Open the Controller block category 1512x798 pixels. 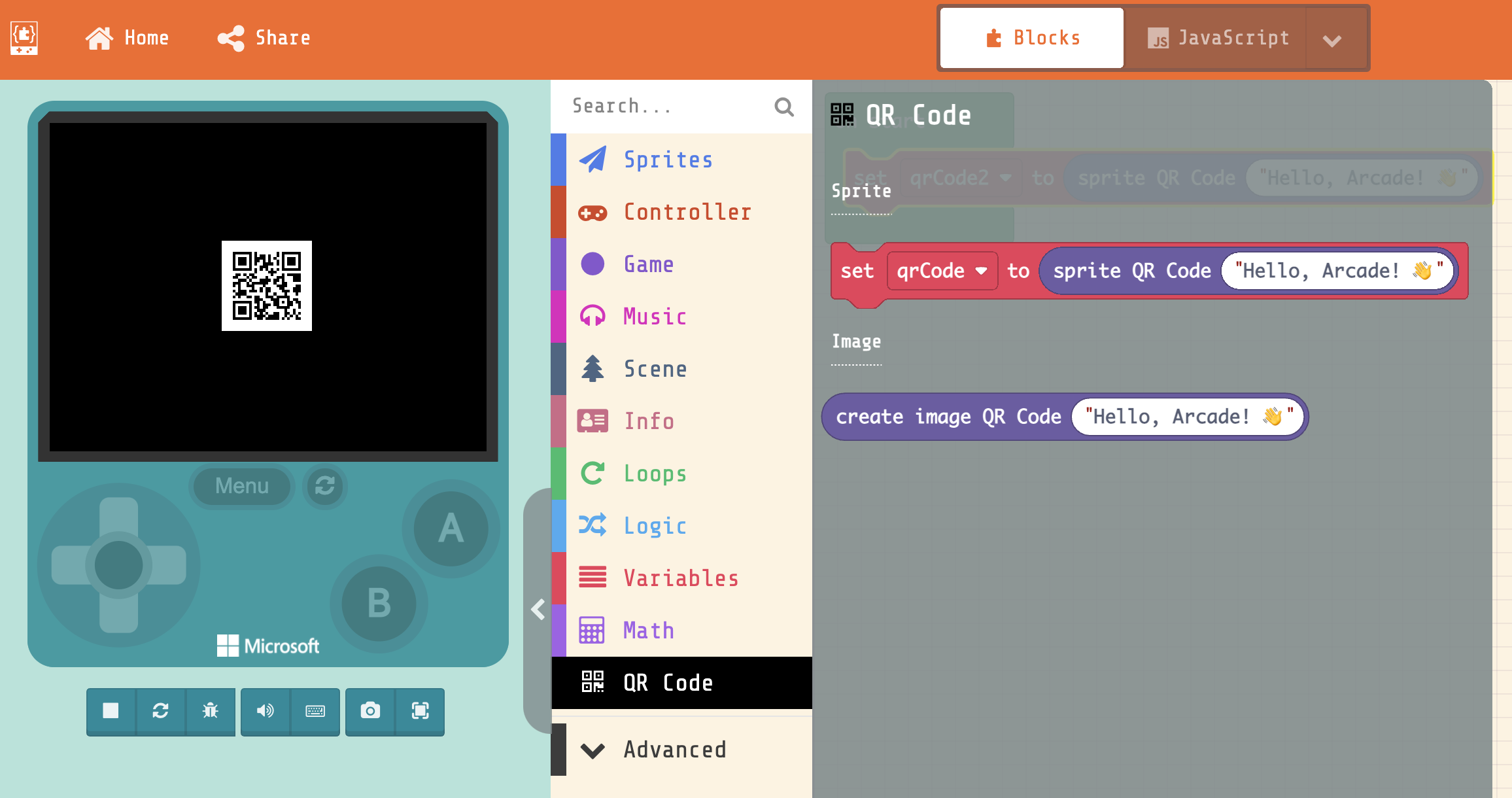(x=687, y=212)
